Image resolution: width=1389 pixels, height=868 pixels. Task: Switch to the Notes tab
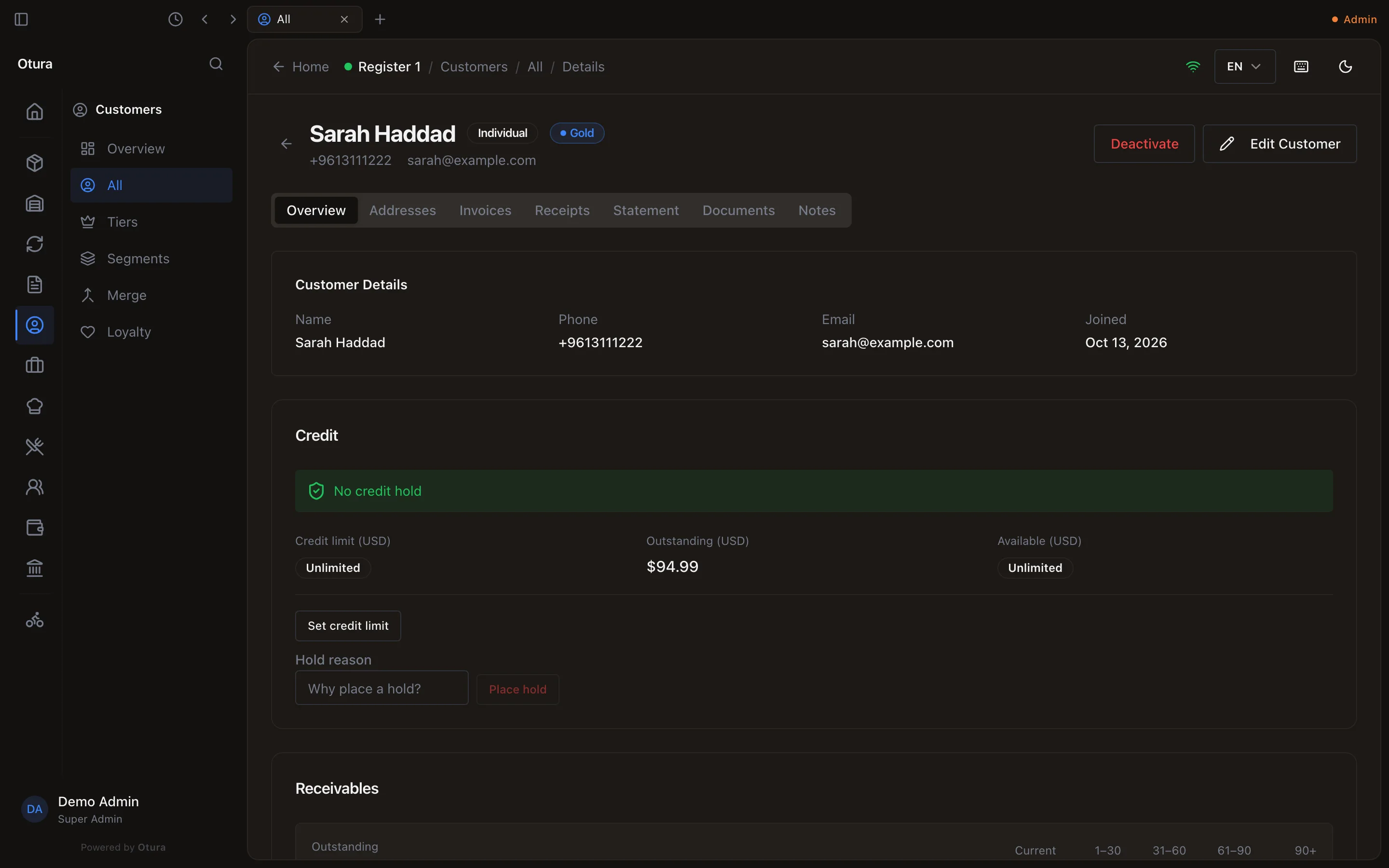pos(816,210)
